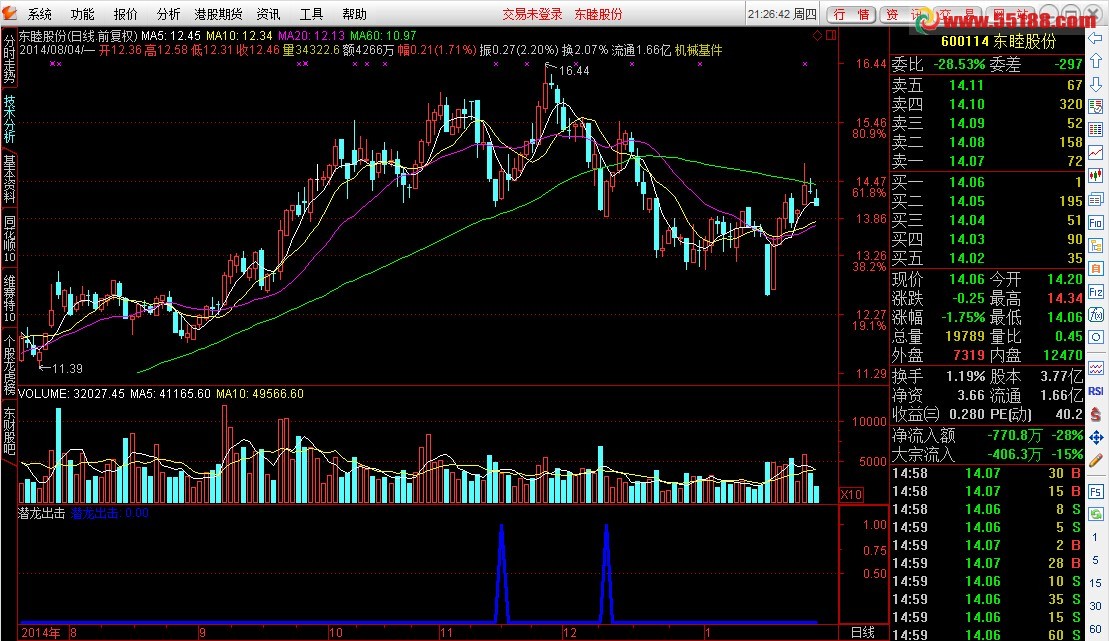Open the hierarchy tree icon
Screen dimensions: 1109x641
[1096, 246]
